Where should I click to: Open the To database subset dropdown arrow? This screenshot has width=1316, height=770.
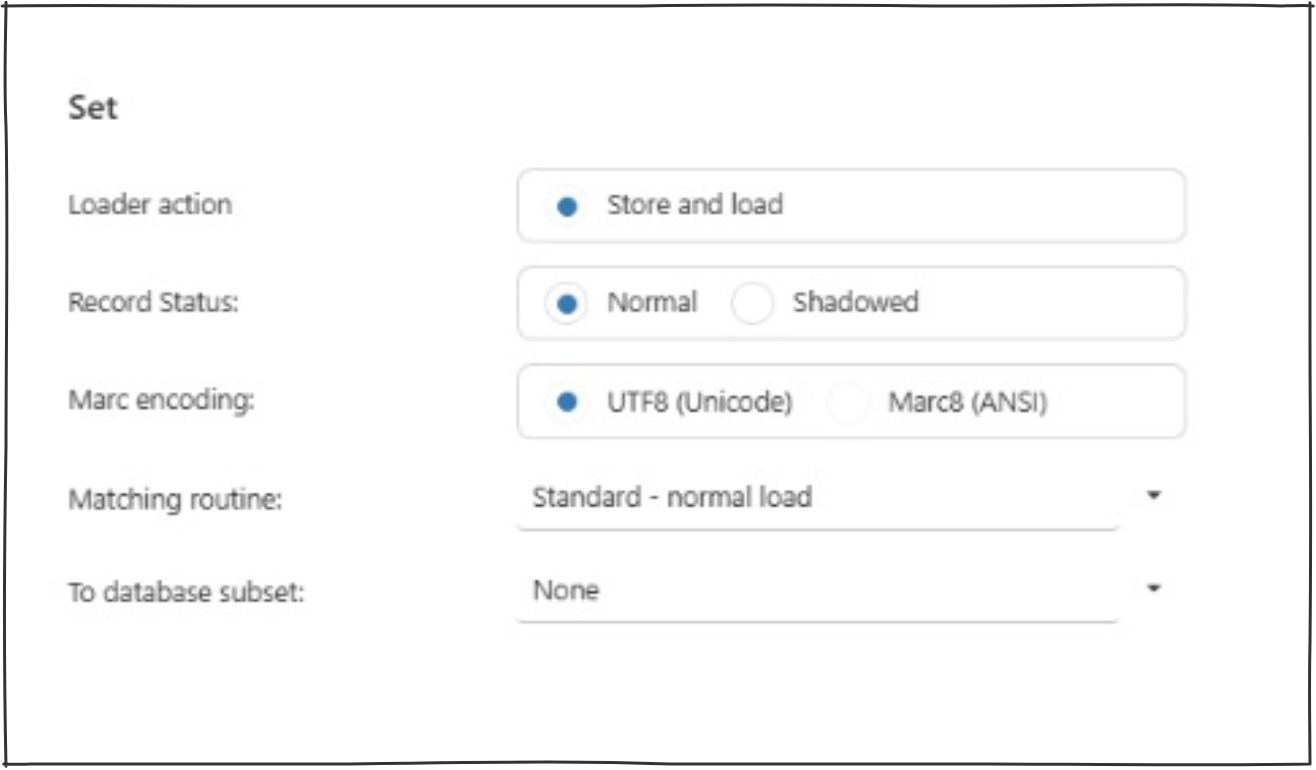tap(1153, 588)
